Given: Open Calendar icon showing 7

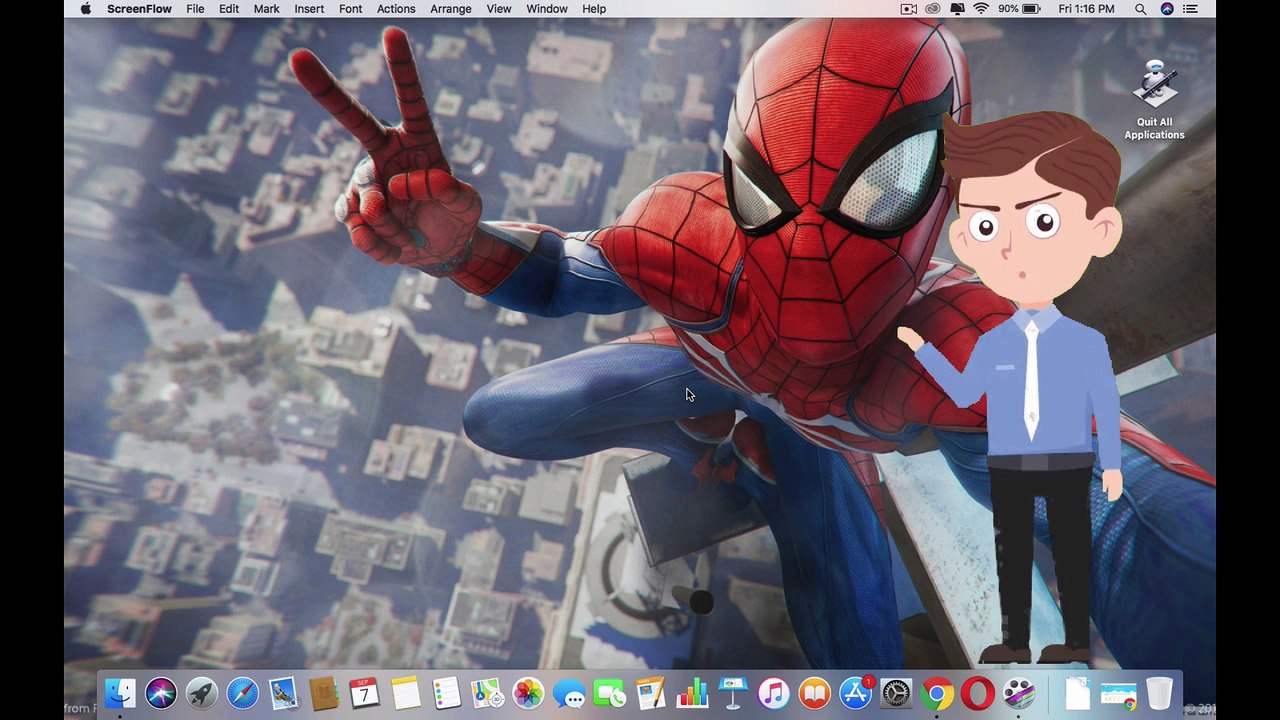Looking at the screenshot, I should (x=365, y=693).
